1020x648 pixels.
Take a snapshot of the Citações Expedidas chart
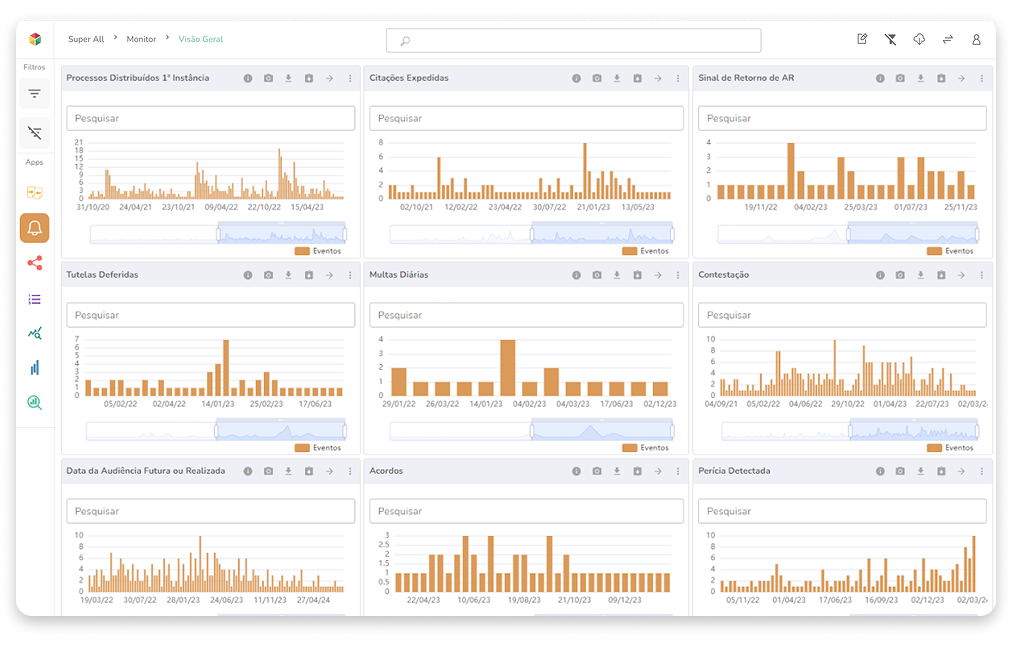click(x=597, y=78)
